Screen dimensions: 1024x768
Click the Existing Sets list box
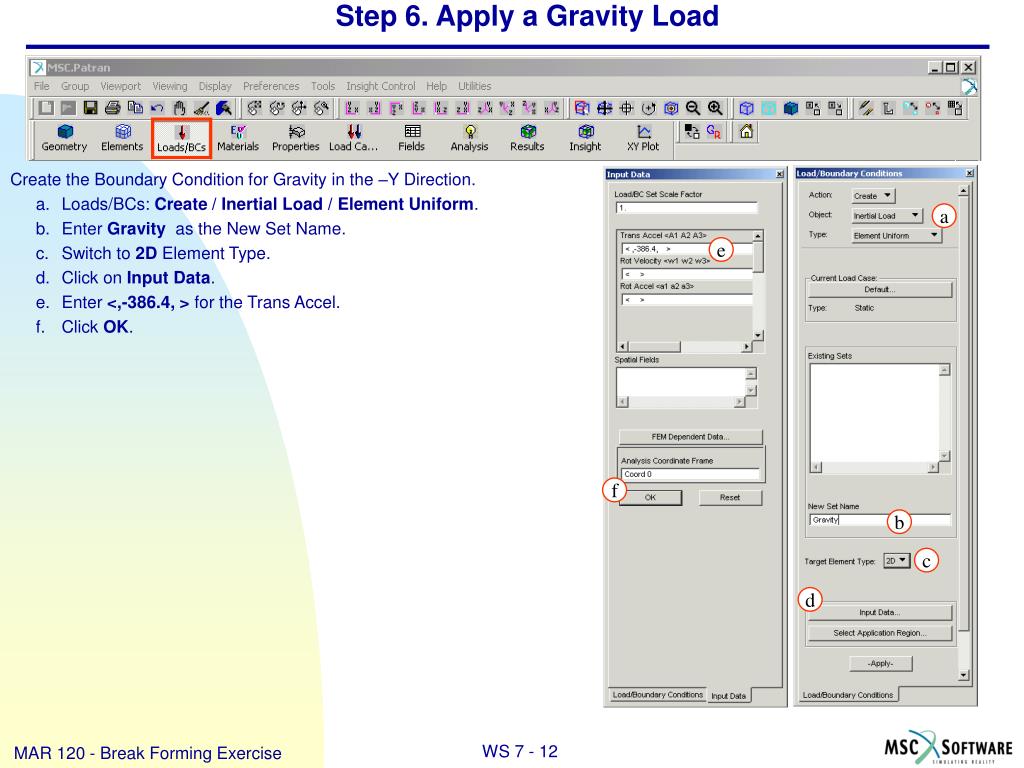874,413
